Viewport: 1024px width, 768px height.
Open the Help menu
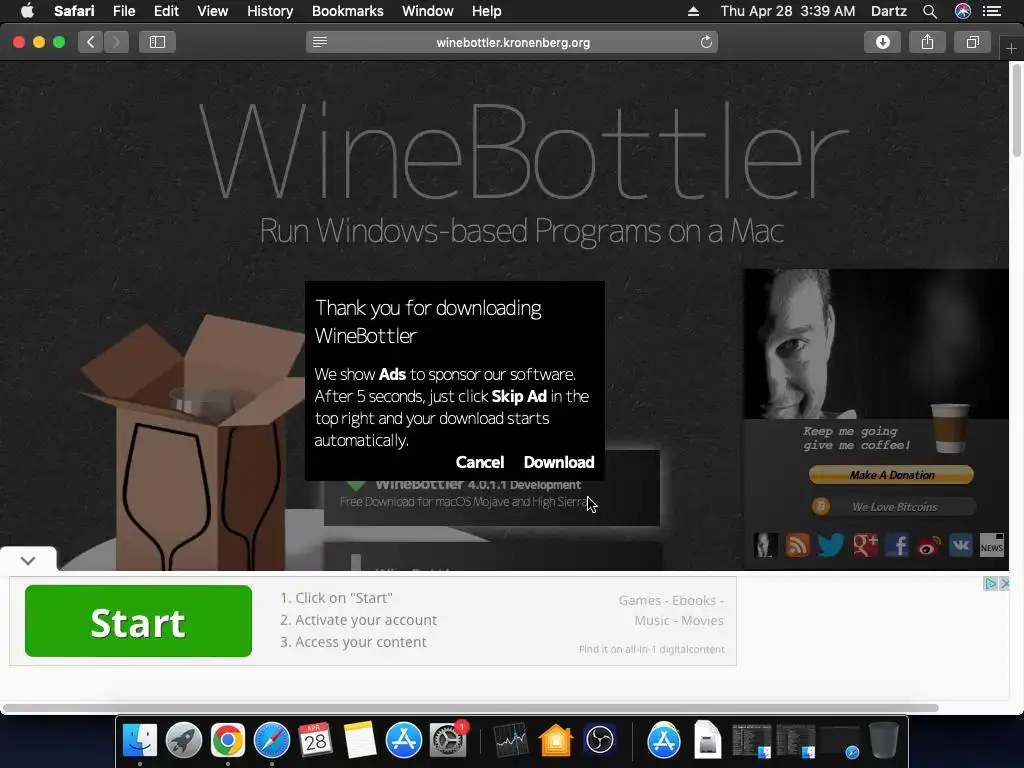pos(487,11)
